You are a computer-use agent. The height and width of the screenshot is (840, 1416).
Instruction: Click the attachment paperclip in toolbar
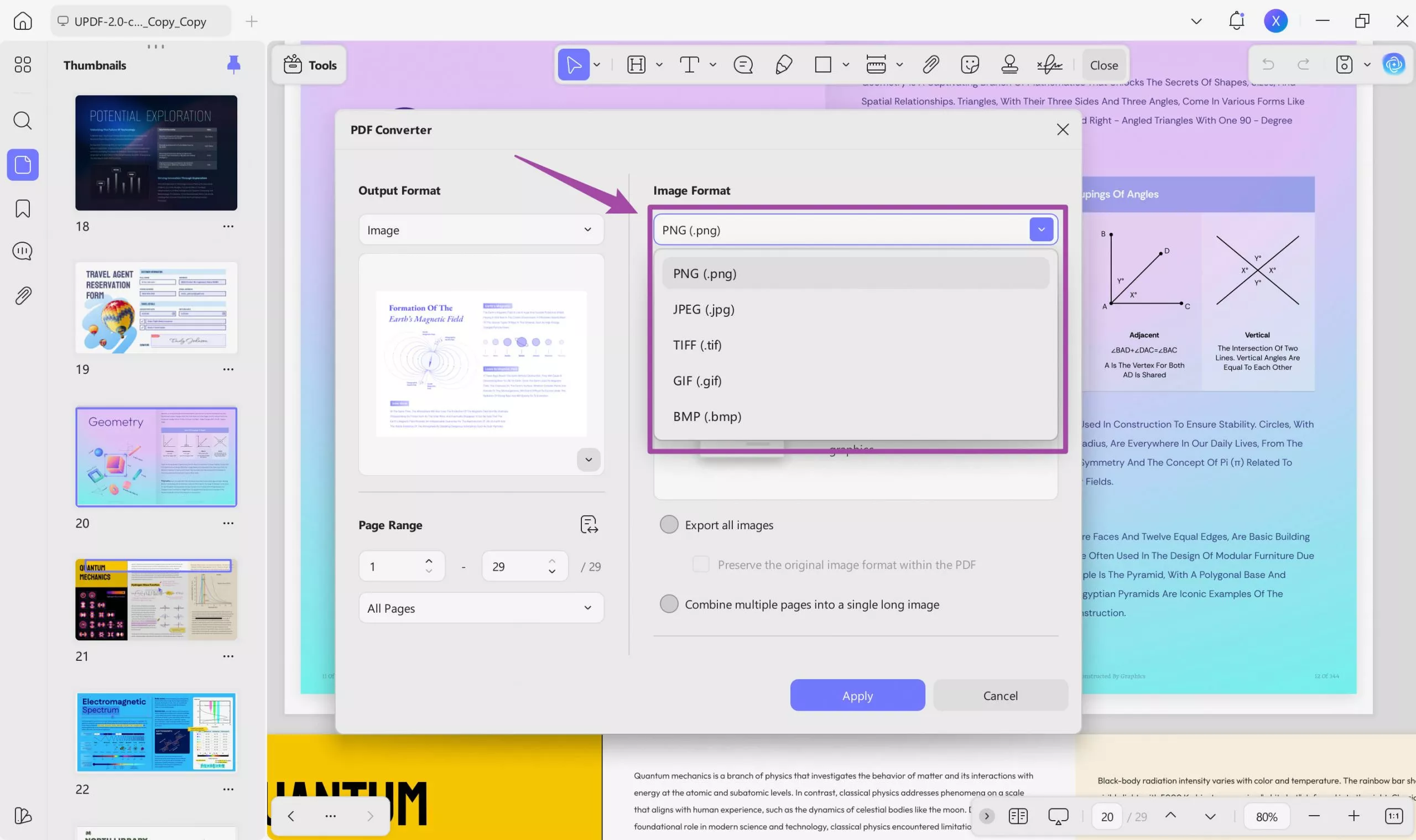point(930,65)
